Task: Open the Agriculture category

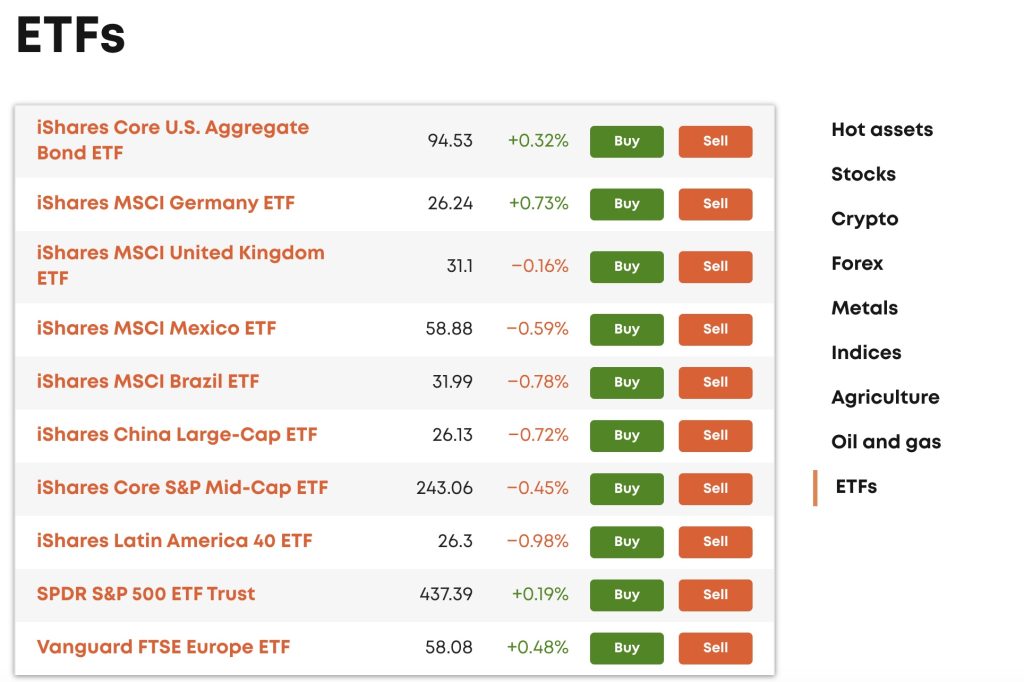Action: 884,396
